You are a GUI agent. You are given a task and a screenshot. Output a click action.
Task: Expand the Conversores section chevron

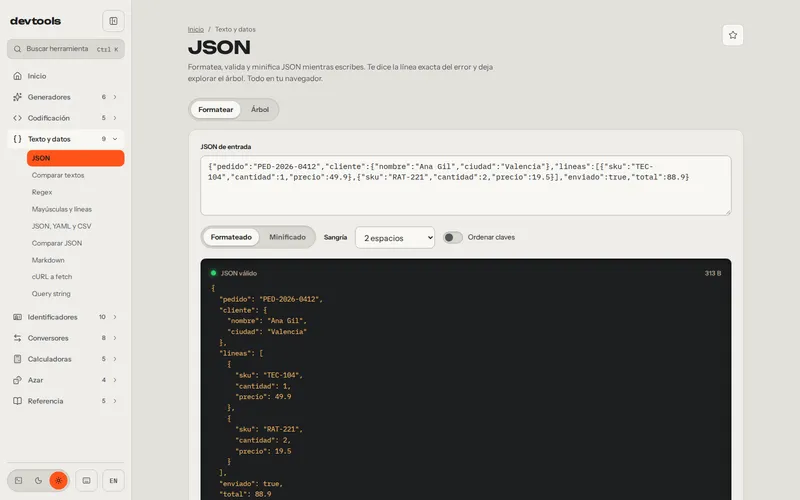click(115, 338)
